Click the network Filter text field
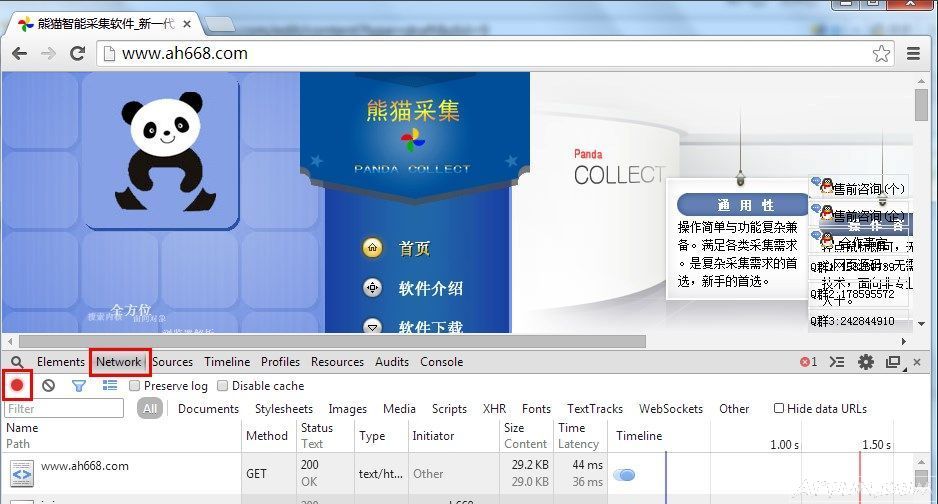This screenshot has width=938, height=504. pos(64,409)
